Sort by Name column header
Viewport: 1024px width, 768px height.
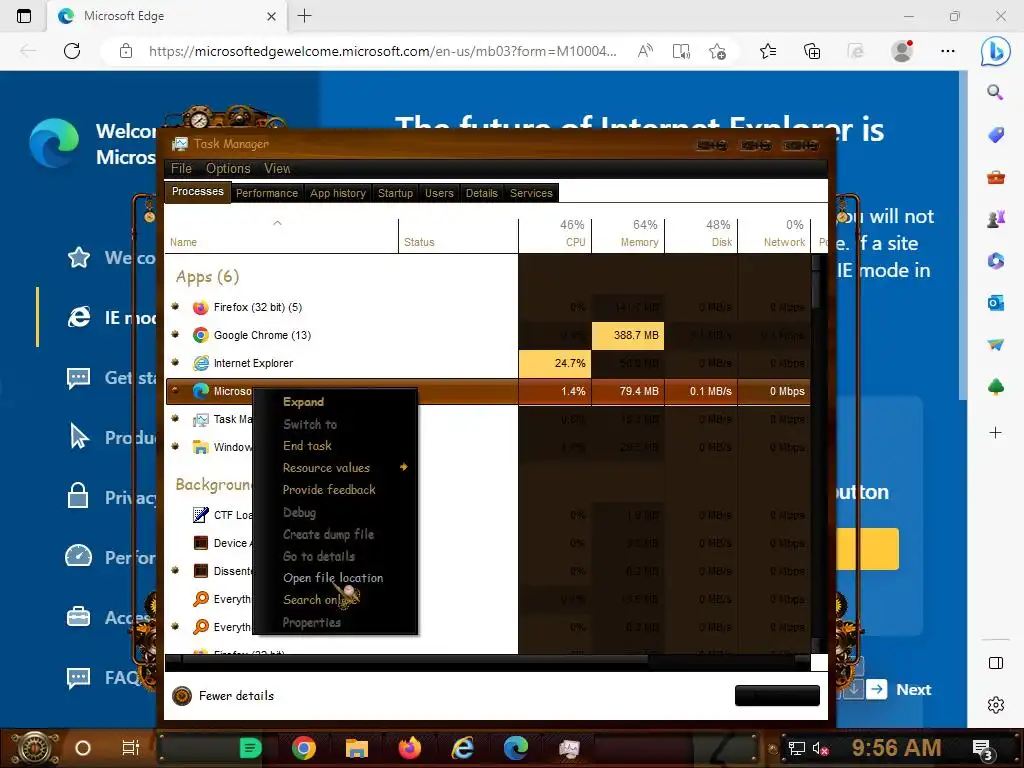click(281, 234)
